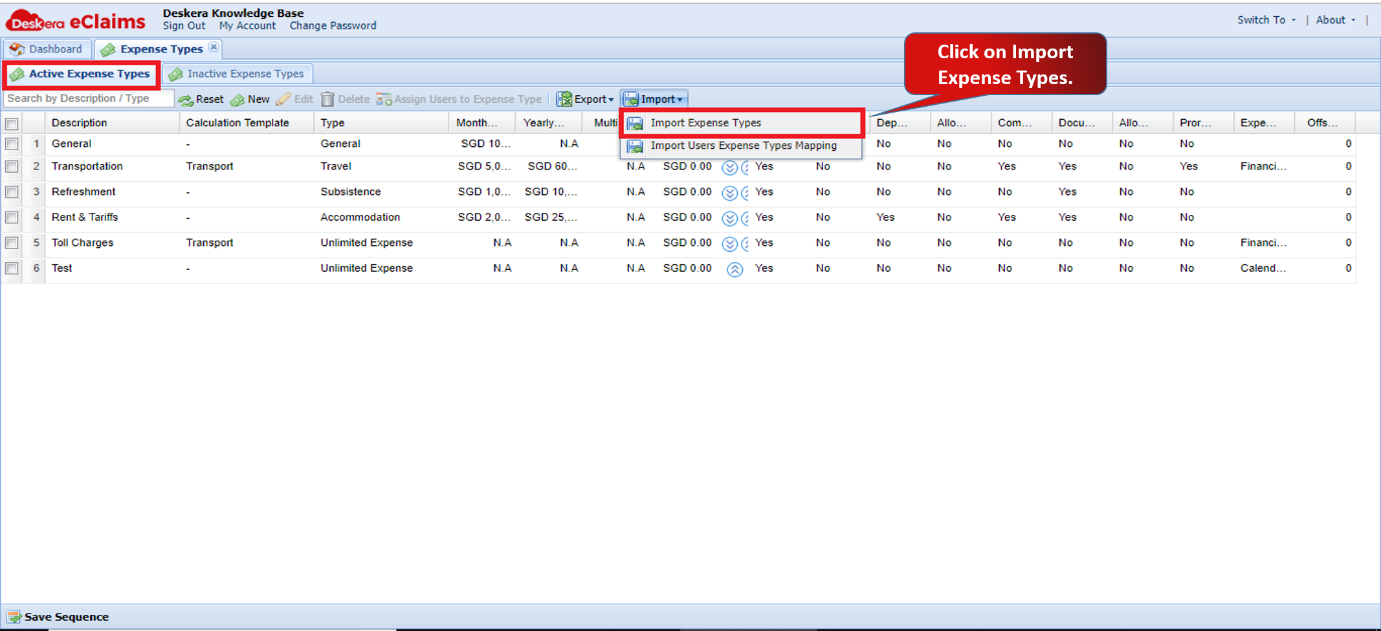Viewport: 1381px width, 631px height.
Task: Check the box for the General row
Action: tap(12, 144)
